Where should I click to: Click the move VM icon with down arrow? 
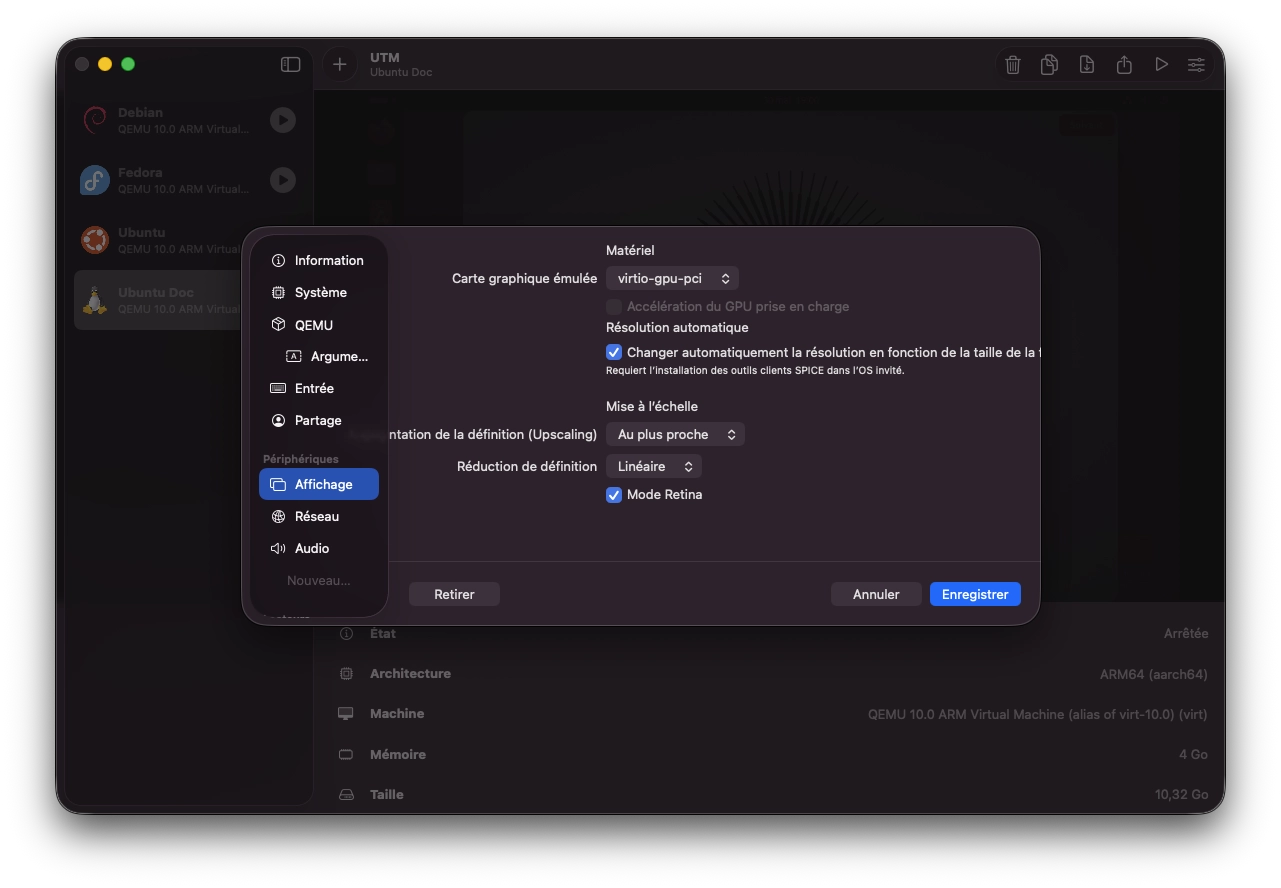pos(1087,65)
